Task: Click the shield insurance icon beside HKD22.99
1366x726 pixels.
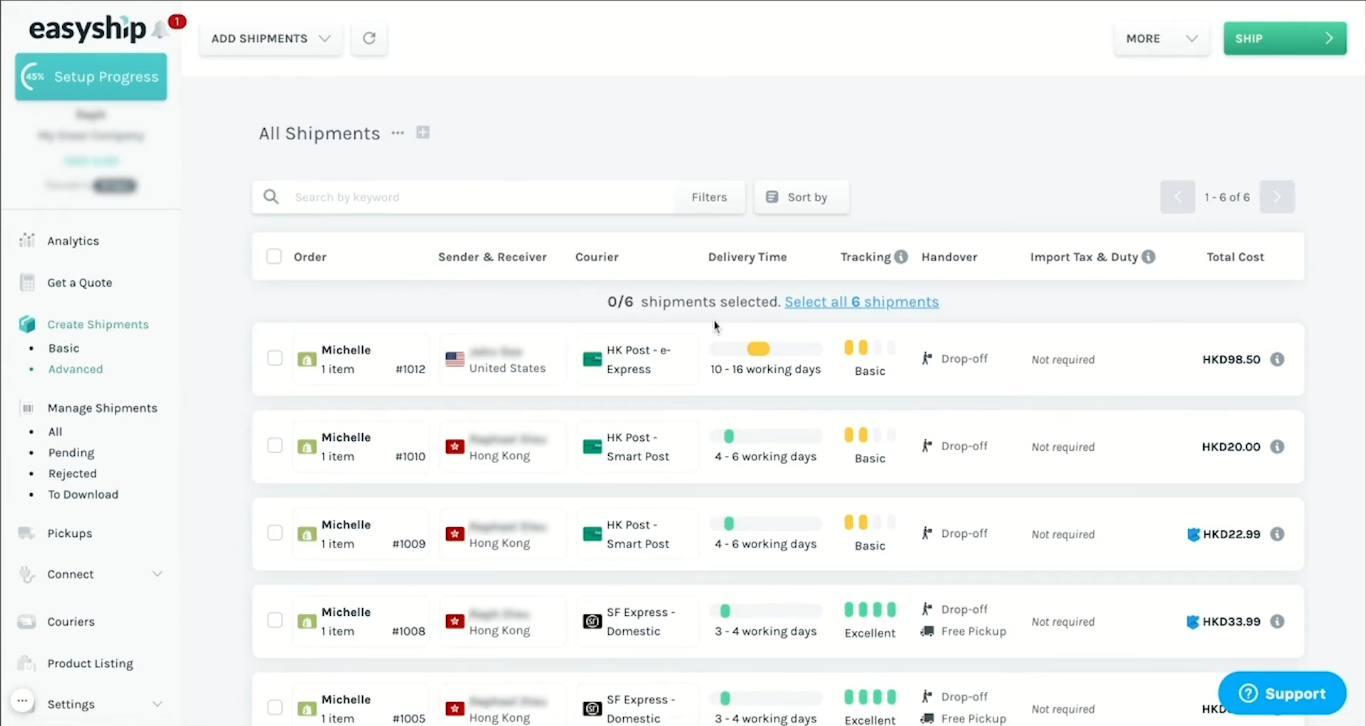Action: 1193,534
